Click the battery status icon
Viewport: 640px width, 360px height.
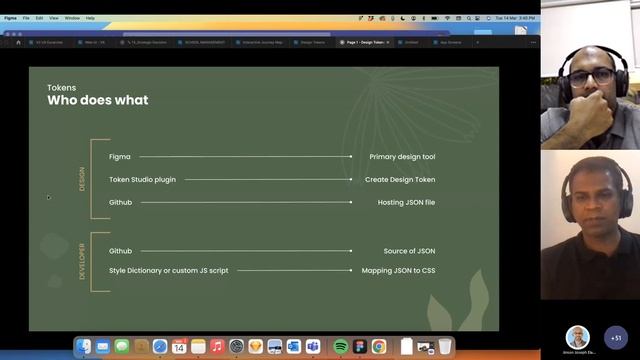tap(435, 18)
